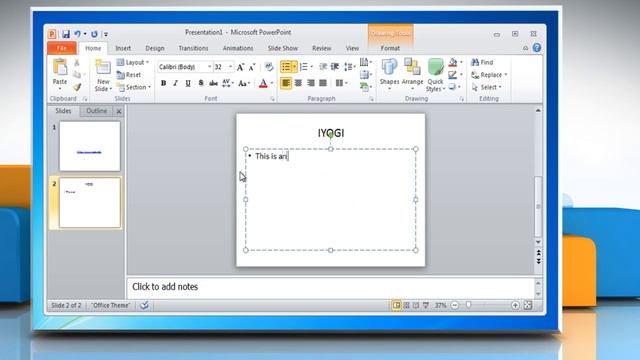This screenshot has height=360, width=640.
Task: Click Find in Editing group
Action: [x=482, y=62]
